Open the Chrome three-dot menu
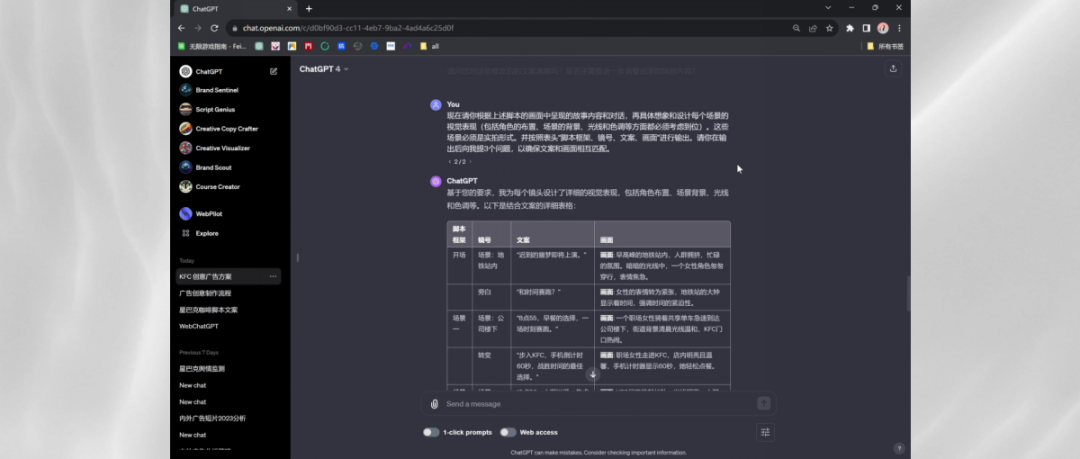Viewport: 1080px width, 459px height. click(899, 28)
